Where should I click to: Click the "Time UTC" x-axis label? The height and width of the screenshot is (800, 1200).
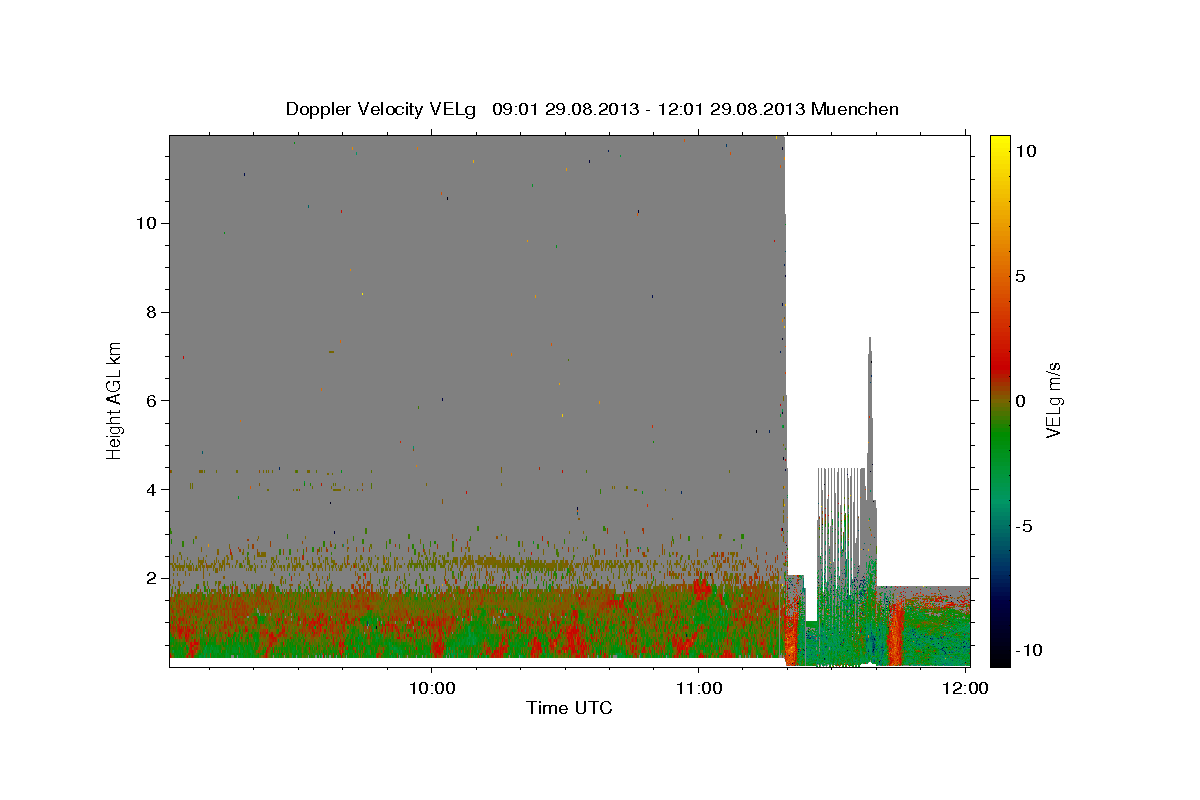pos(569,708)
